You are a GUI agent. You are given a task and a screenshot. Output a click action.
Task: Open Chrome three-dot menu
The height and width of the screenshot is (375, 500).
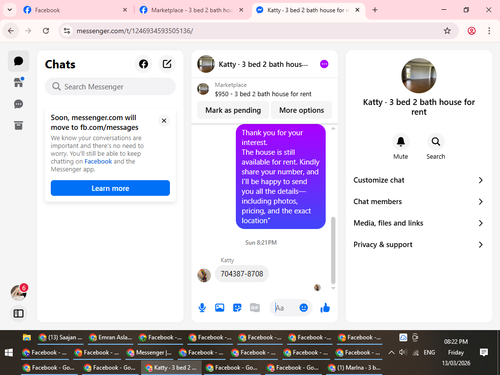489,31
